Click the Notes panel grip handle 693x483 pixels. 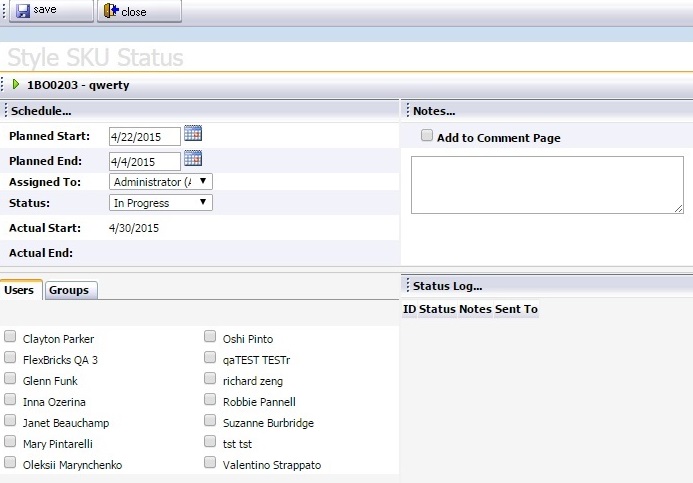407,110
